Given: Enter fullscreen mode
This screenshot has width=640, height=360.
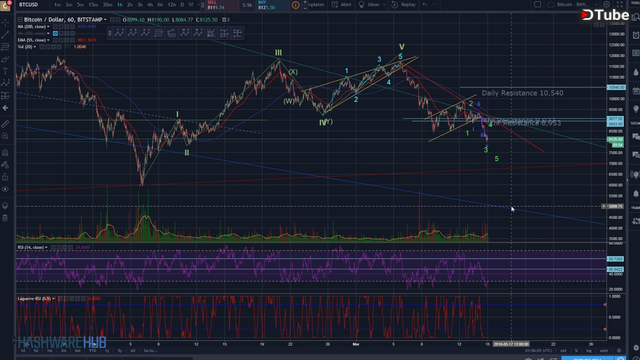Looking at the screenshot, I should [620, 4].
